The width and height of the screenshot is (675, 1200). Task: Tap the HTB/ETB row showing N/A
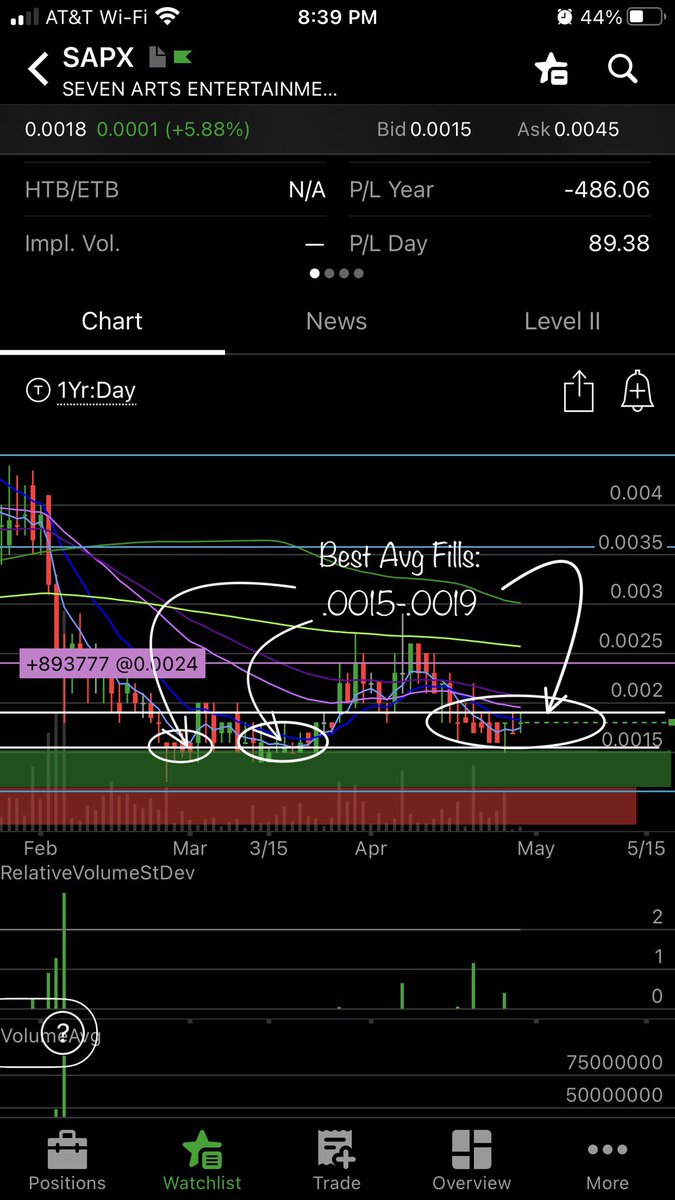click(175, 189)
